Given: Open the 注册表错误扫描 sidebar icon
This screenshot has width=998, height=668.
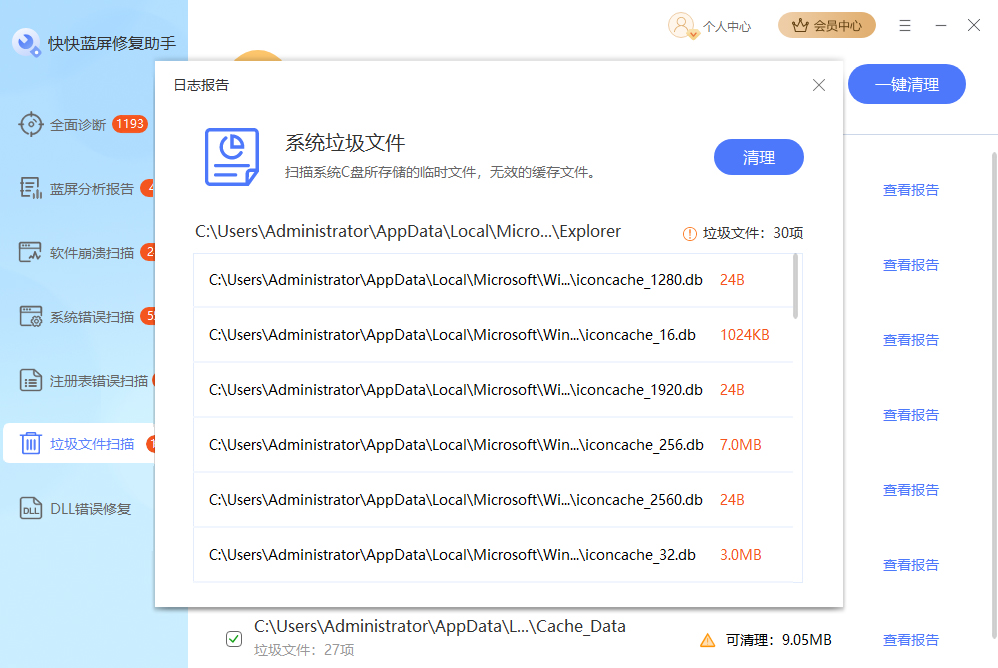Looking at the screenshot, I should click(x=30, y=379).
